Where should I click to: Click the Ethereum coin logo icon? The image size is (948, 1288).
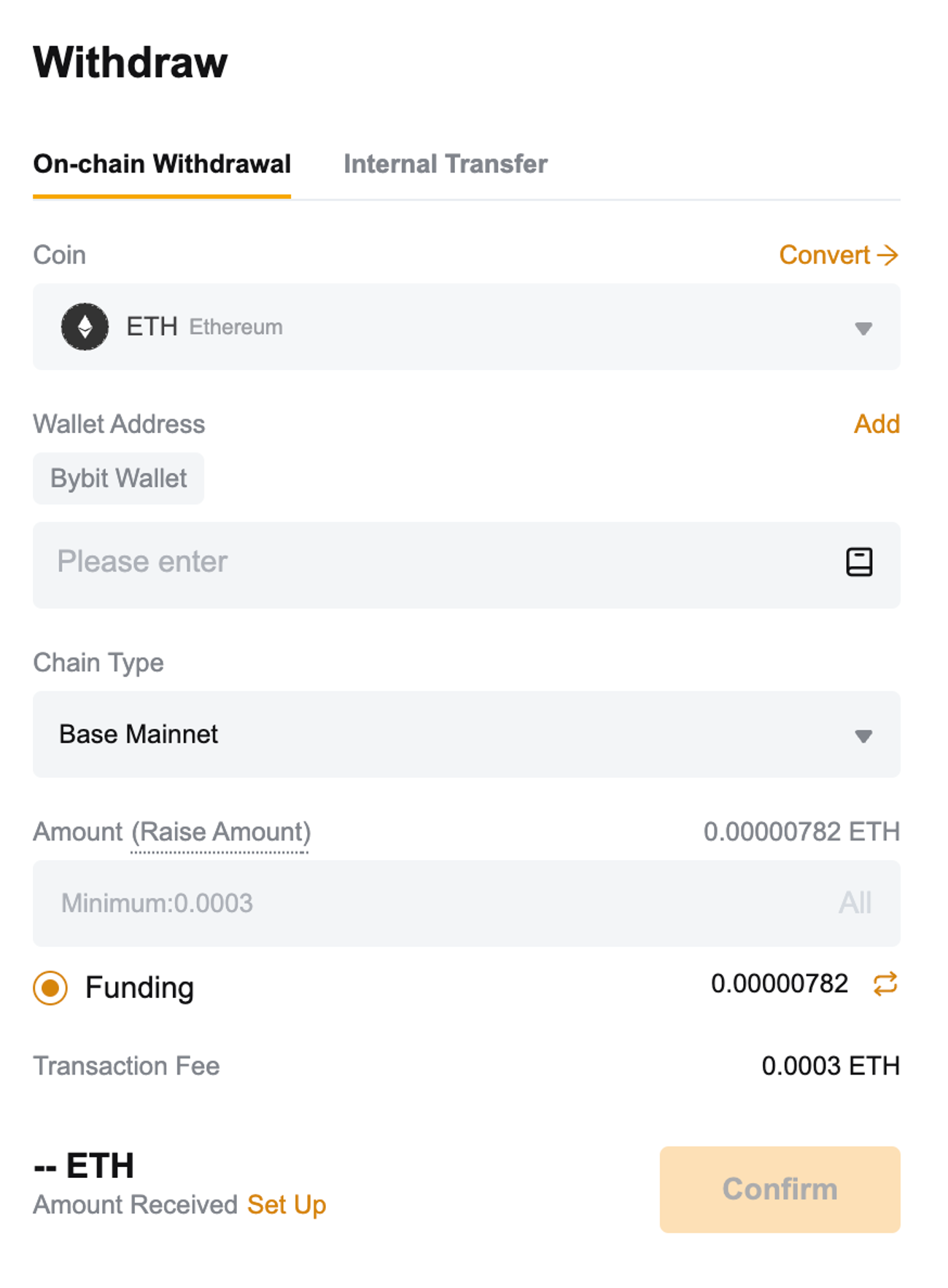point(85,327)
